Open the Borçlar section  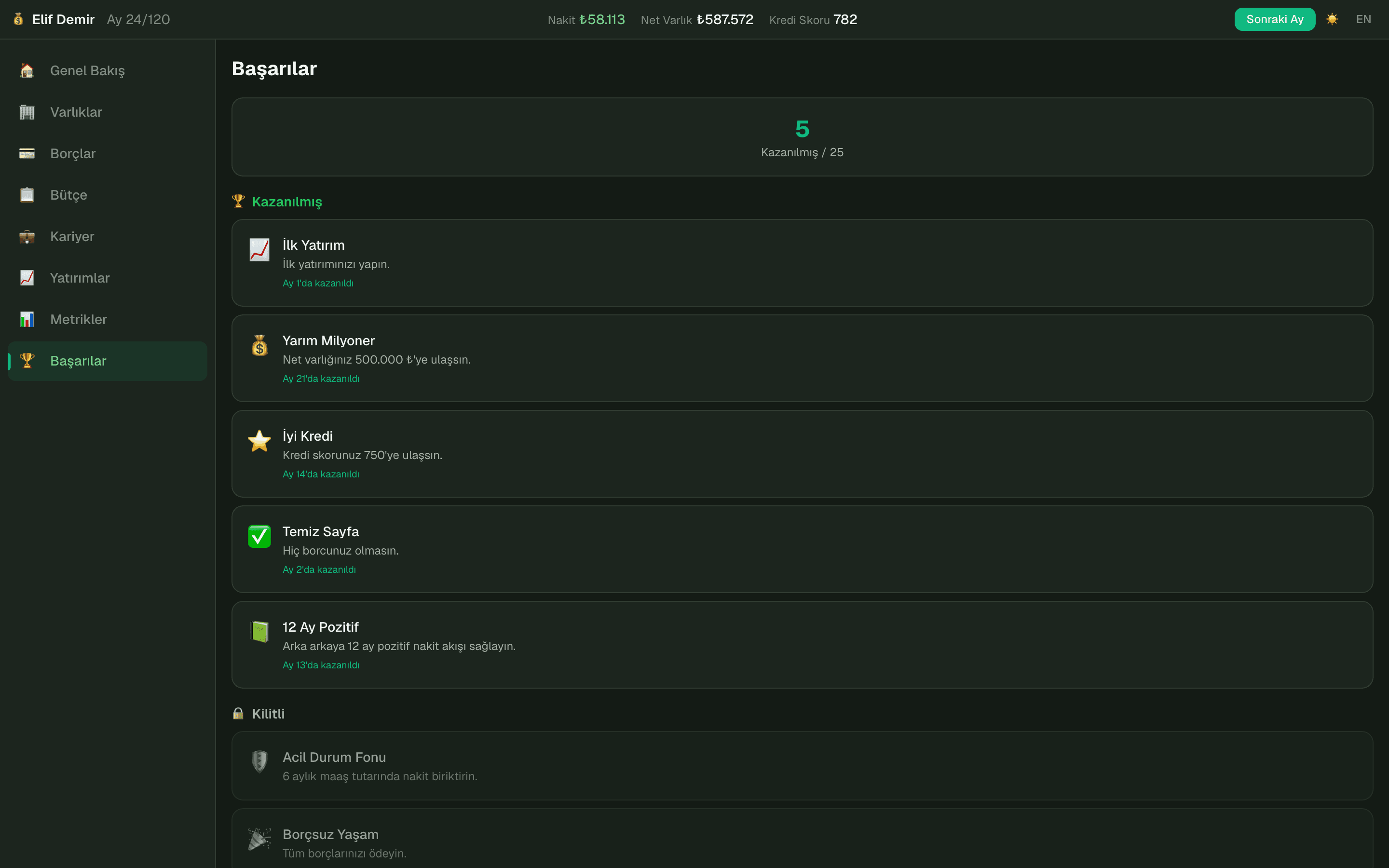108,153
